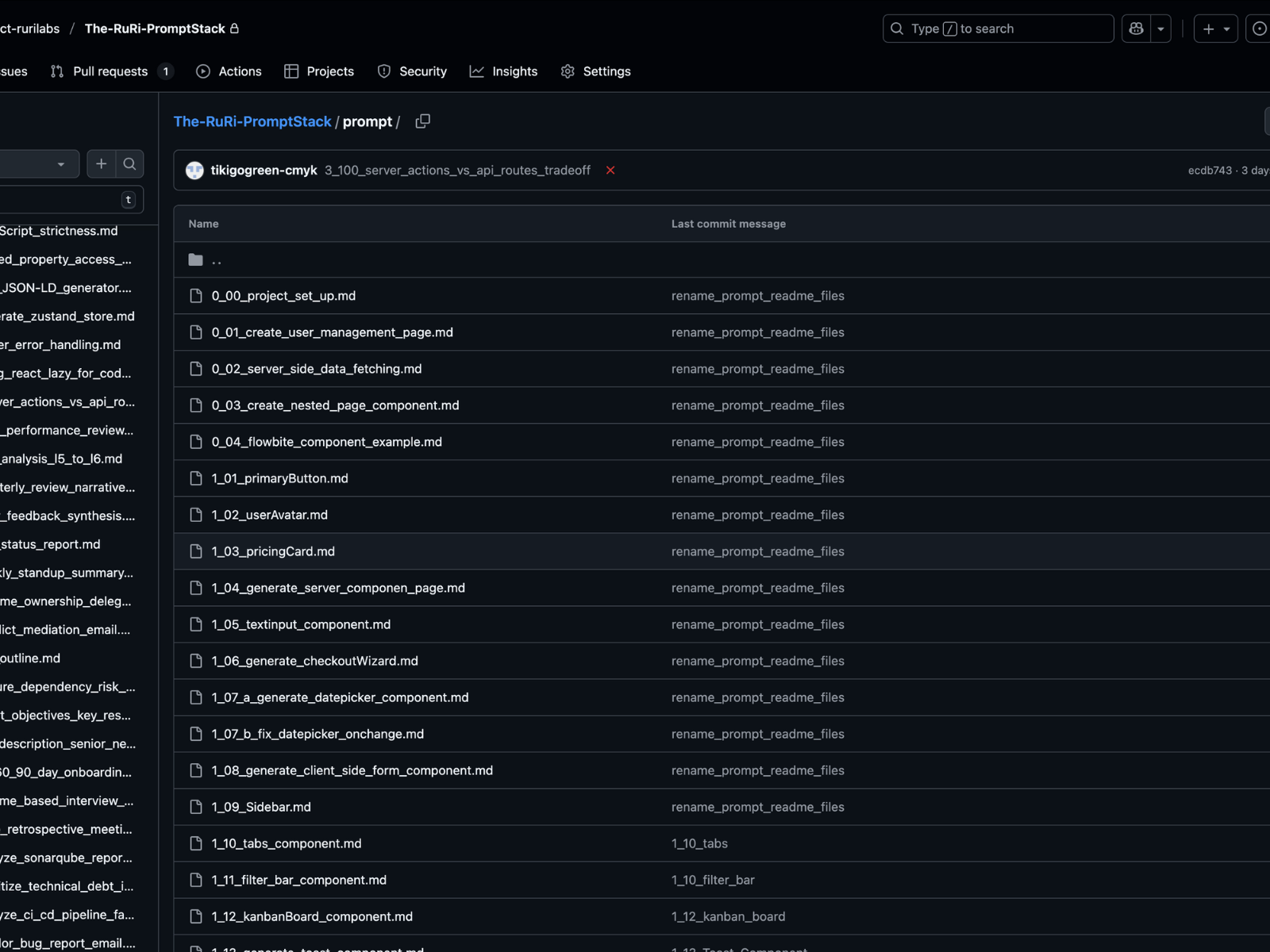Open the The-RuRi-PromptStack repo title link
1270x952 pixels.
pos(155,29)
